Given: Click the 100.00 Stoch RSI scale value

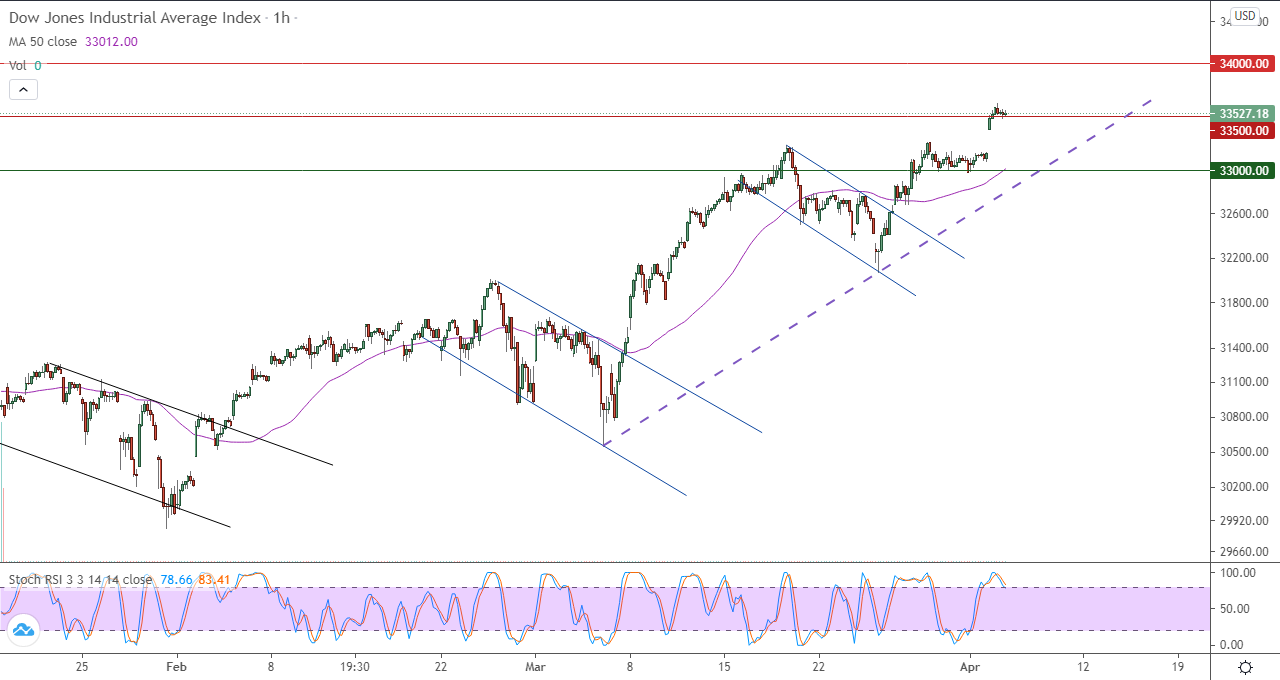Looking at the screenshot, I should [1240, 573].
